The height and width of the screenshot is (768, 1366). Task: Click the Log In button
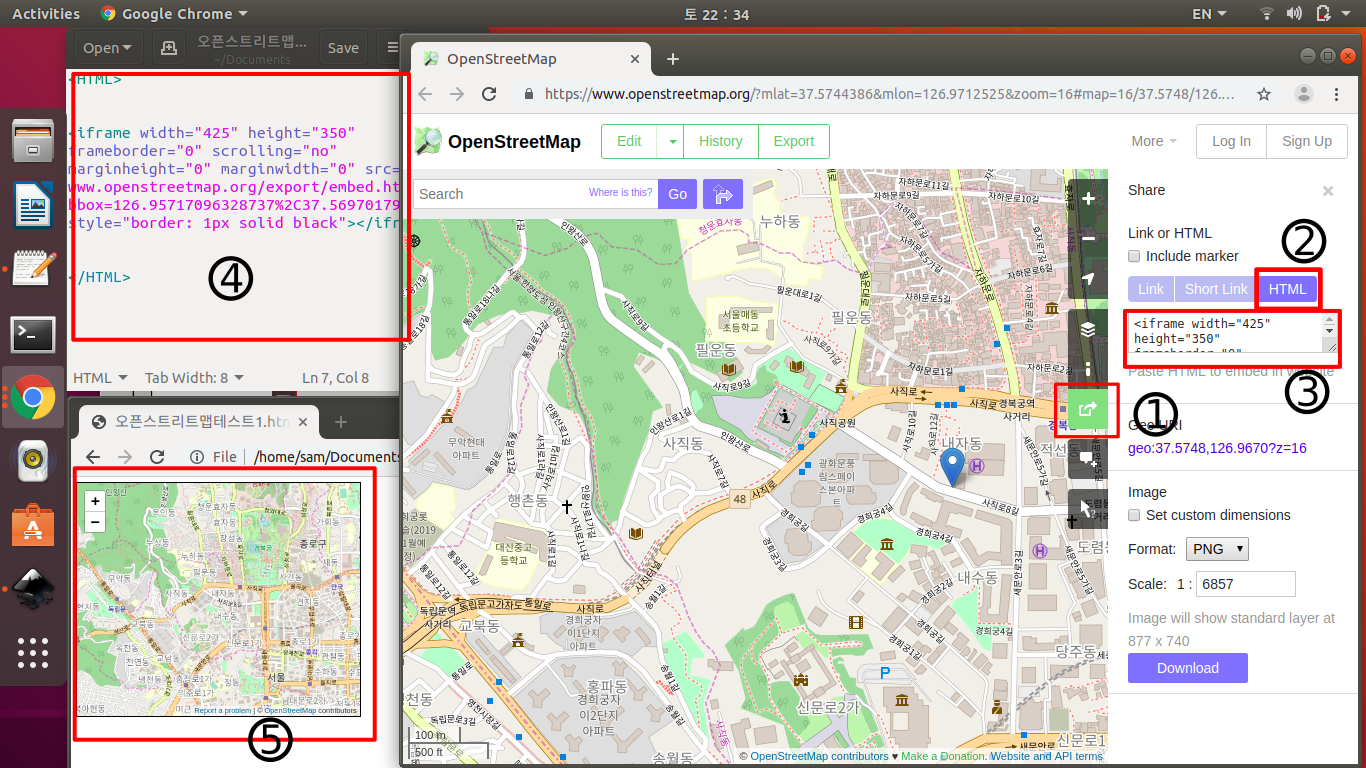click(1231, 141)
